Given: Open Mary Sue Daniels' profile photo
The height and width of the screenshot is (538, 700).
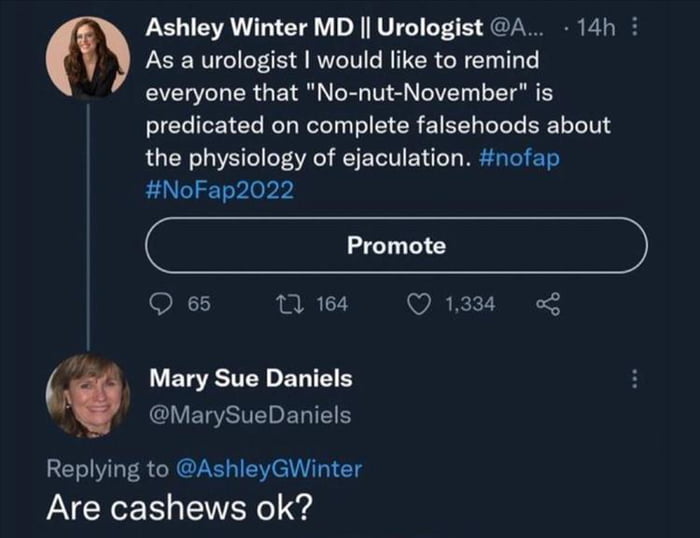Looking at the screenshot, I should tap(87, 395).
